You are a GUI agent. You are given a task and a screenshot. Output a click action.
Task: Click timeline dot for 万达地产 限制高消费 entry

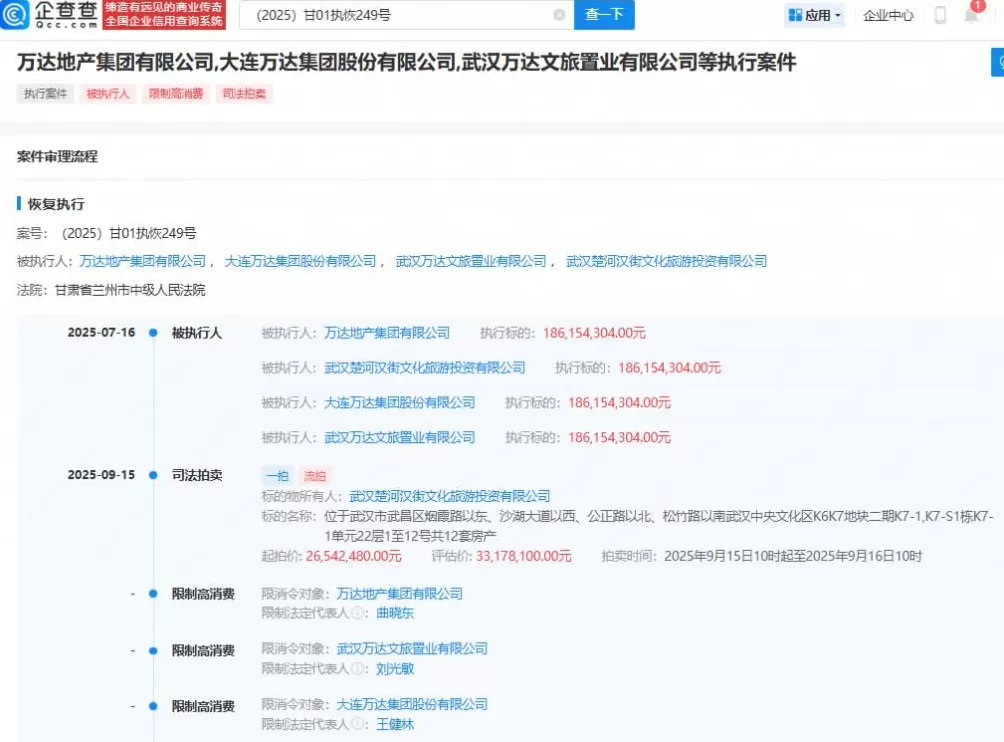coord(153,594)
